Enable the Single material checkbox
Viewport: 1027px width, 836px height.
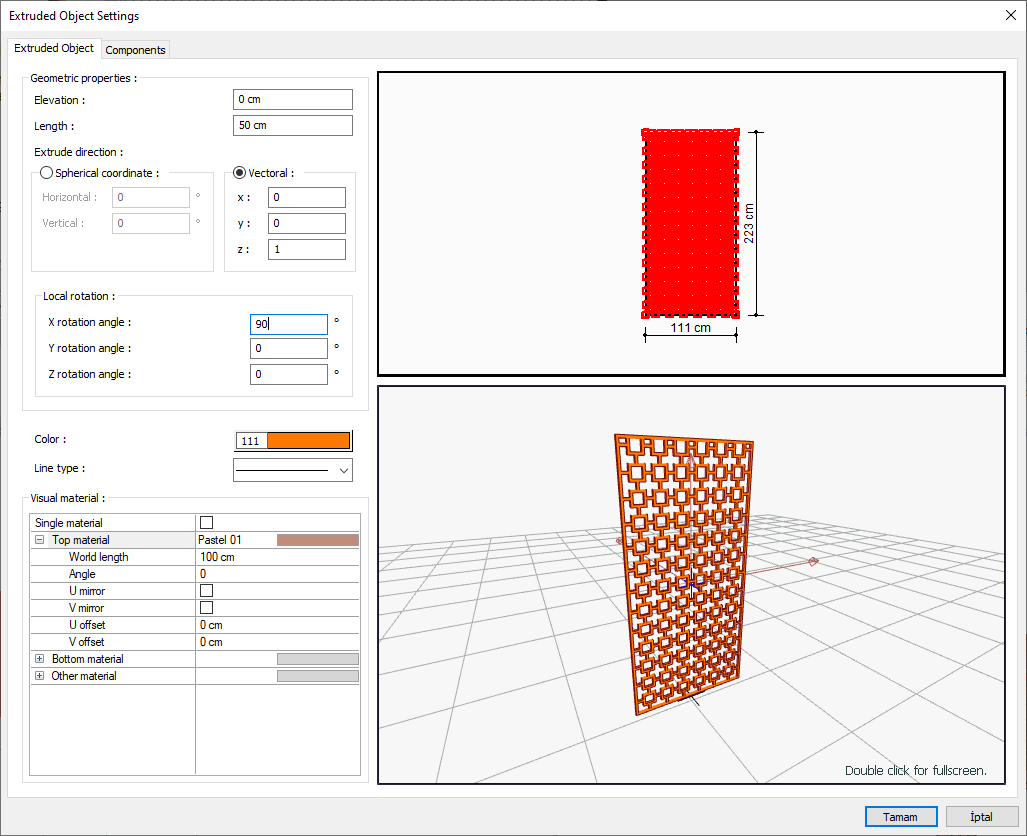207,523
